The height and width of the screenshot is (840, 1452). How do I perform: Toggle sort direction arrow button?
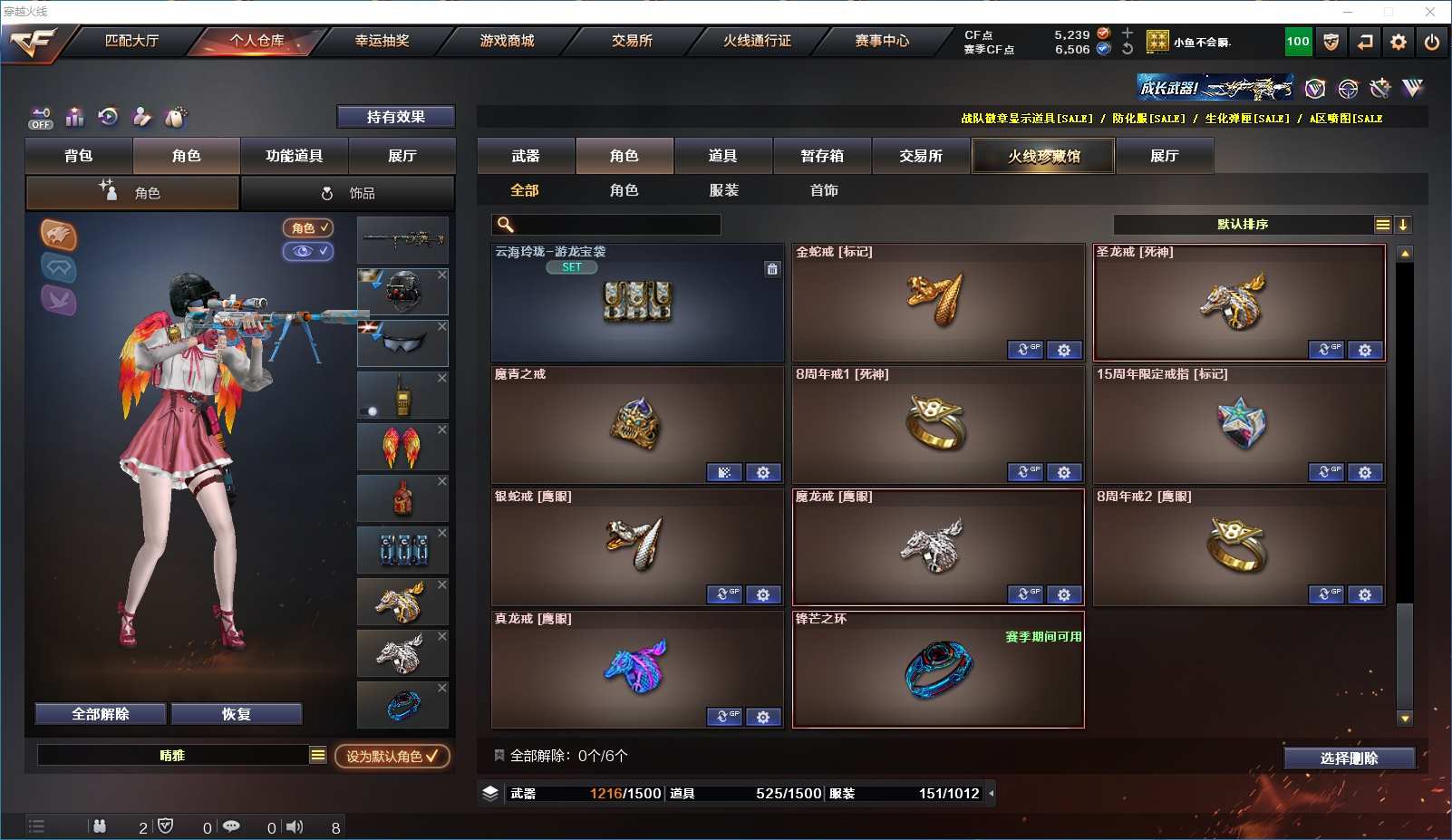1403,225
